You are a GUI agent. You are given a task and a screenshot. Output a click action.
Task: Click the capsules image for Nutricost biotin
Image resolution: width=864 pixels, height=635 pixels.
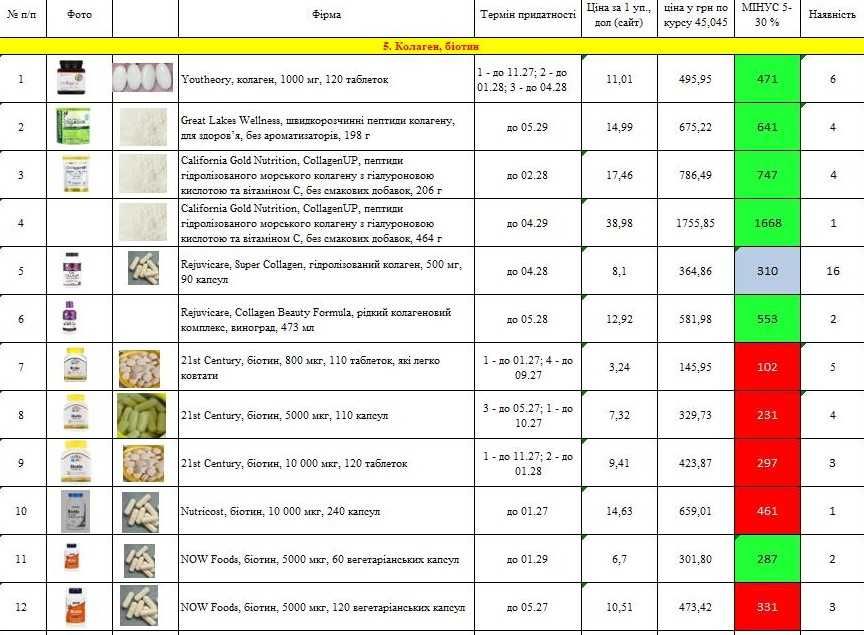(140, 513)
